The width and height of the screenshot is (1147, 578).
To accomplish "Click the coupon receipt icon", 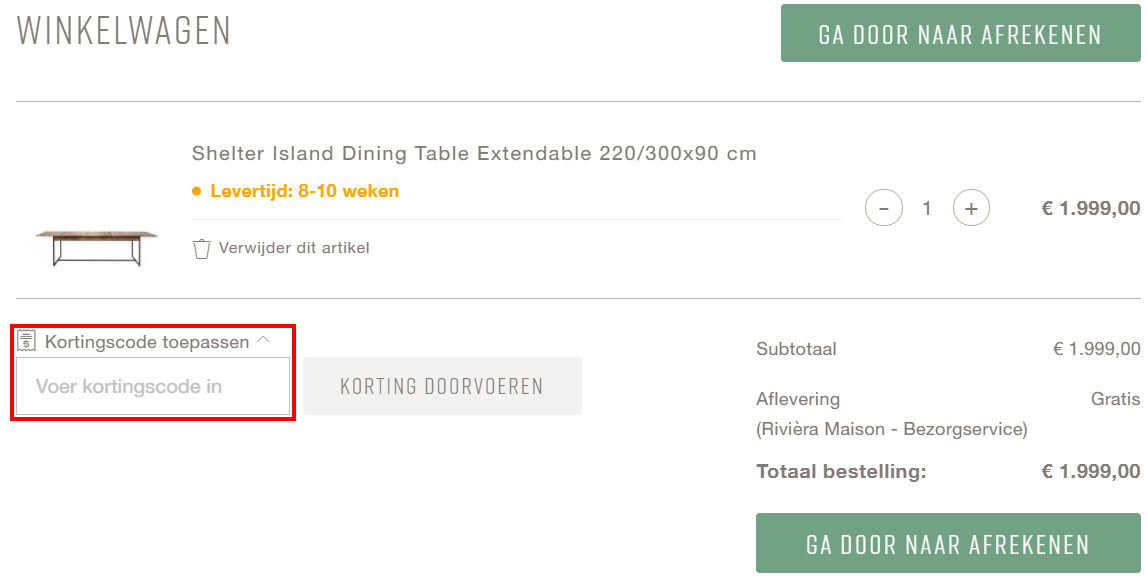I will coord(27,341).
